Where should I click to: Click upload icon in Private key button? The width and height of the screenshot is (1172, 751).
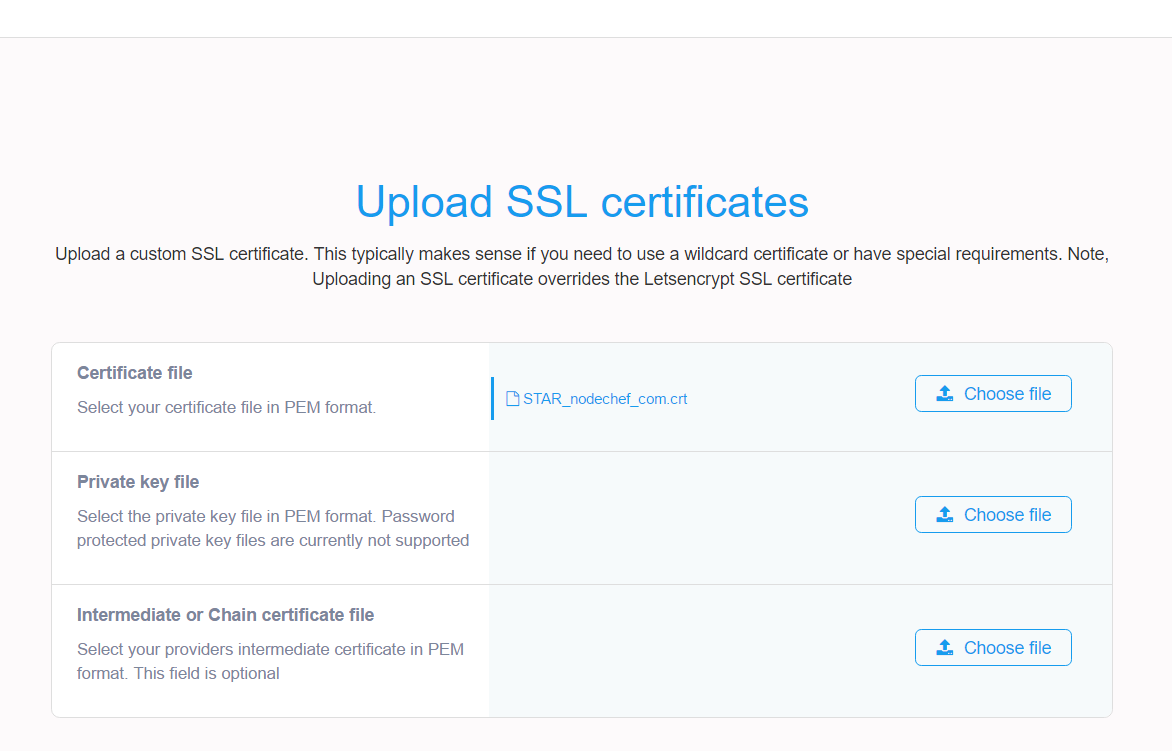click(945, 515)
